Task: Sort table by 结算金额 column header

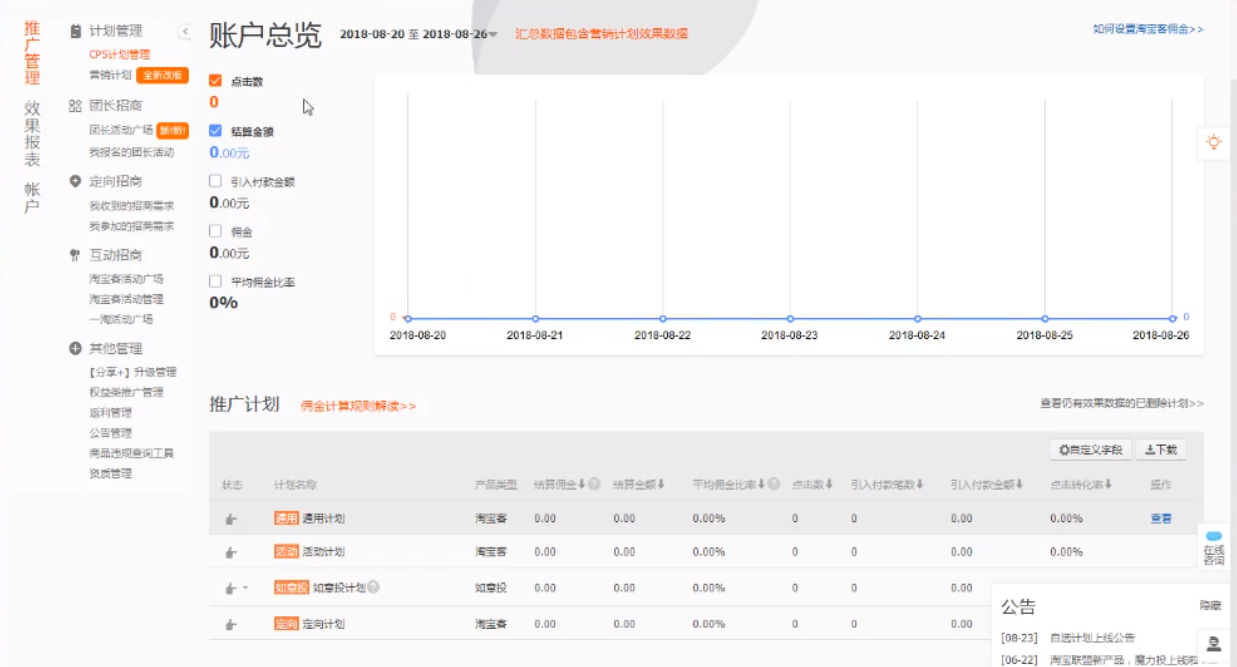Action: tap(638, 485)
